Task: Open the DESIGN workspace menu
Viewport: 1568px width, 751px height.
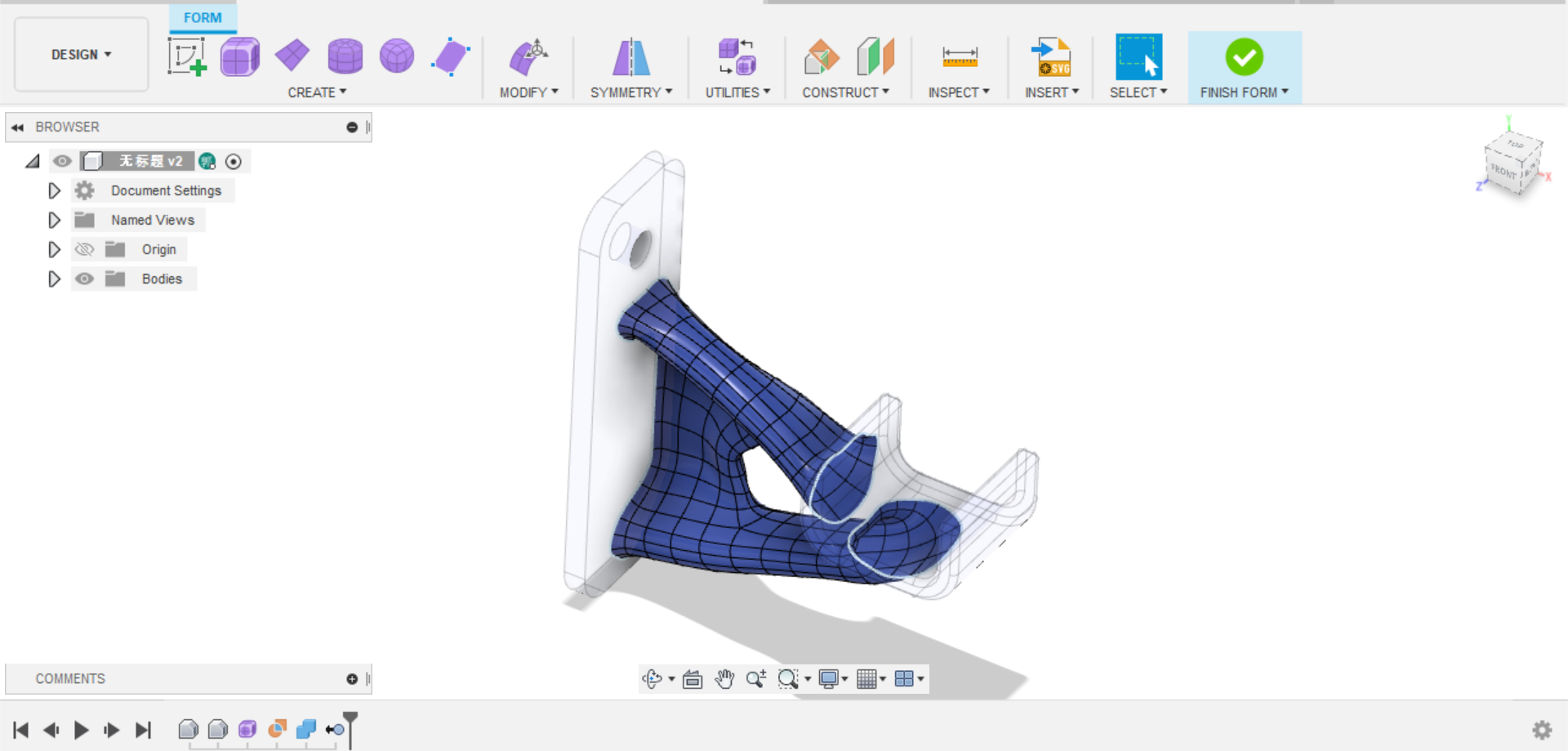Action: click(x=80, y=54)
